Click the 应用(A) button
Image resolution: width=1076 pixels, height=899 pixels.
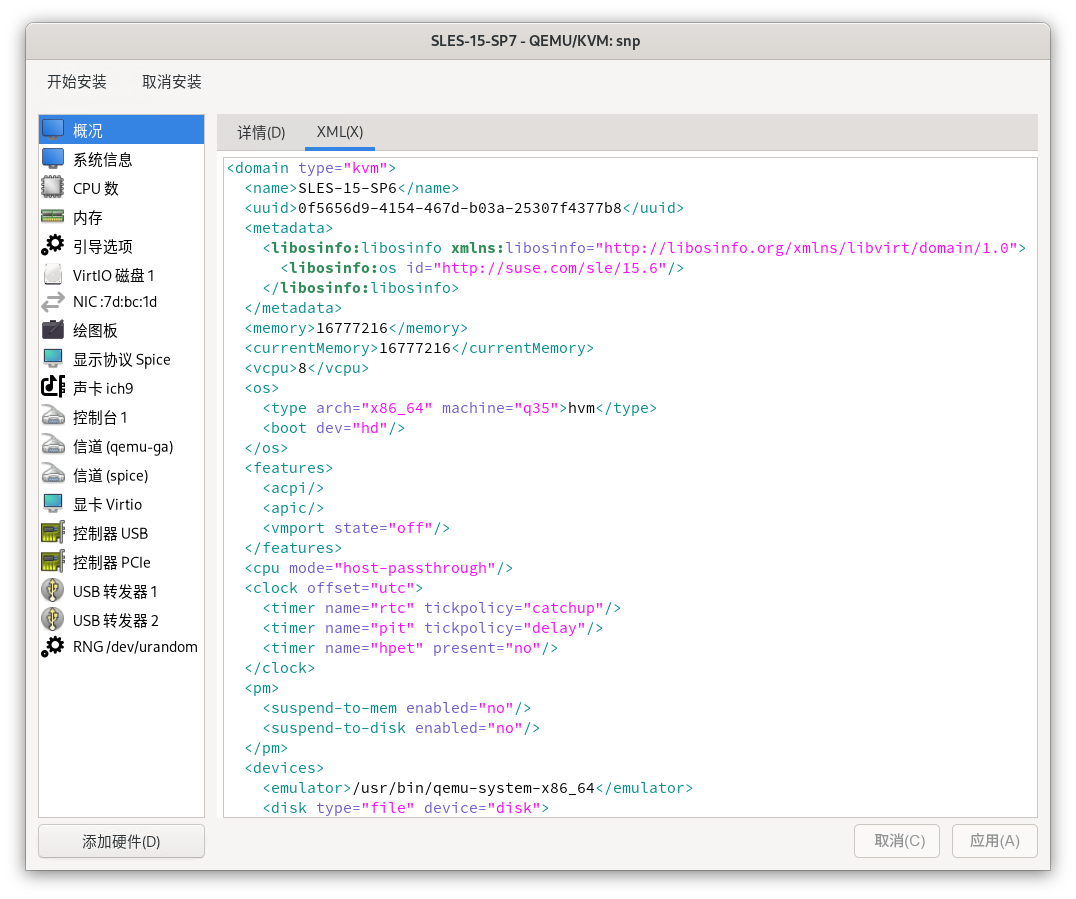tap(994, 841)
